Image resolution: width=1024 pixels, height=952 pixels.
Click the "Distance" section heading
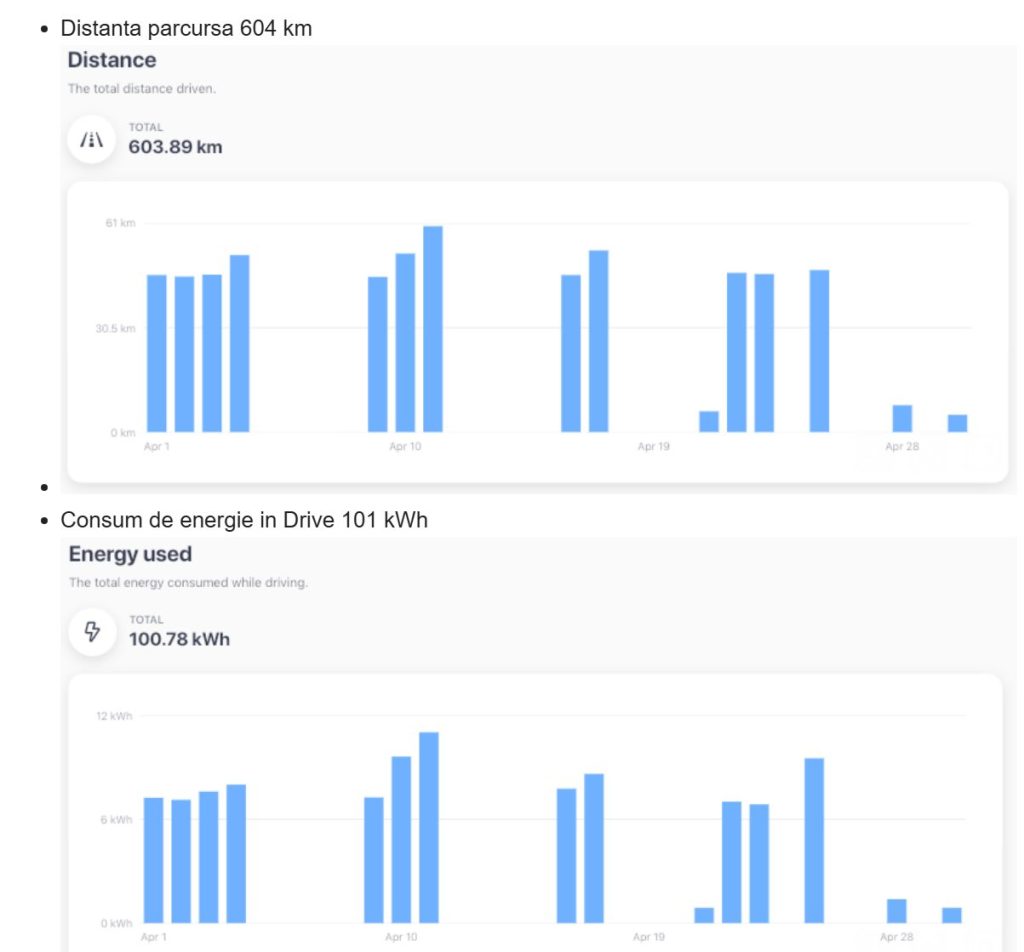112,60
